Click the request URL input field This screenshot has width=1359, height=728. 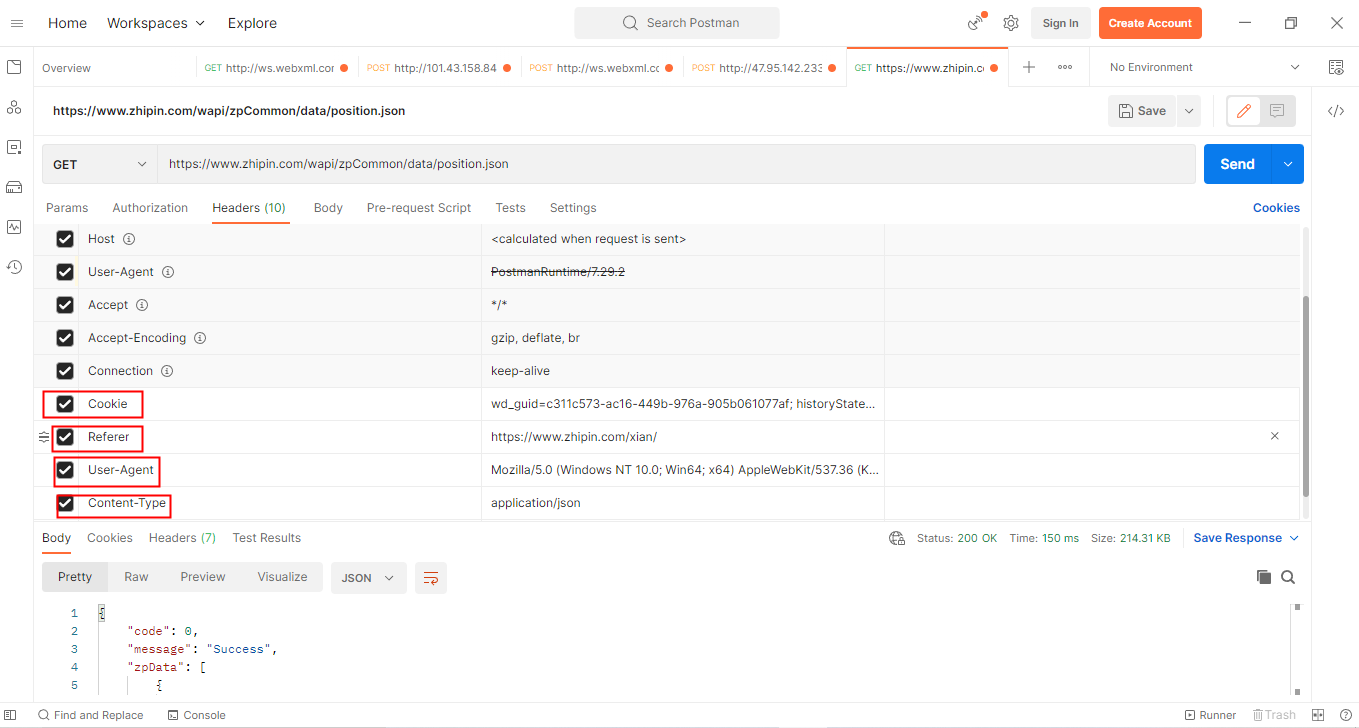coord(676,164)
